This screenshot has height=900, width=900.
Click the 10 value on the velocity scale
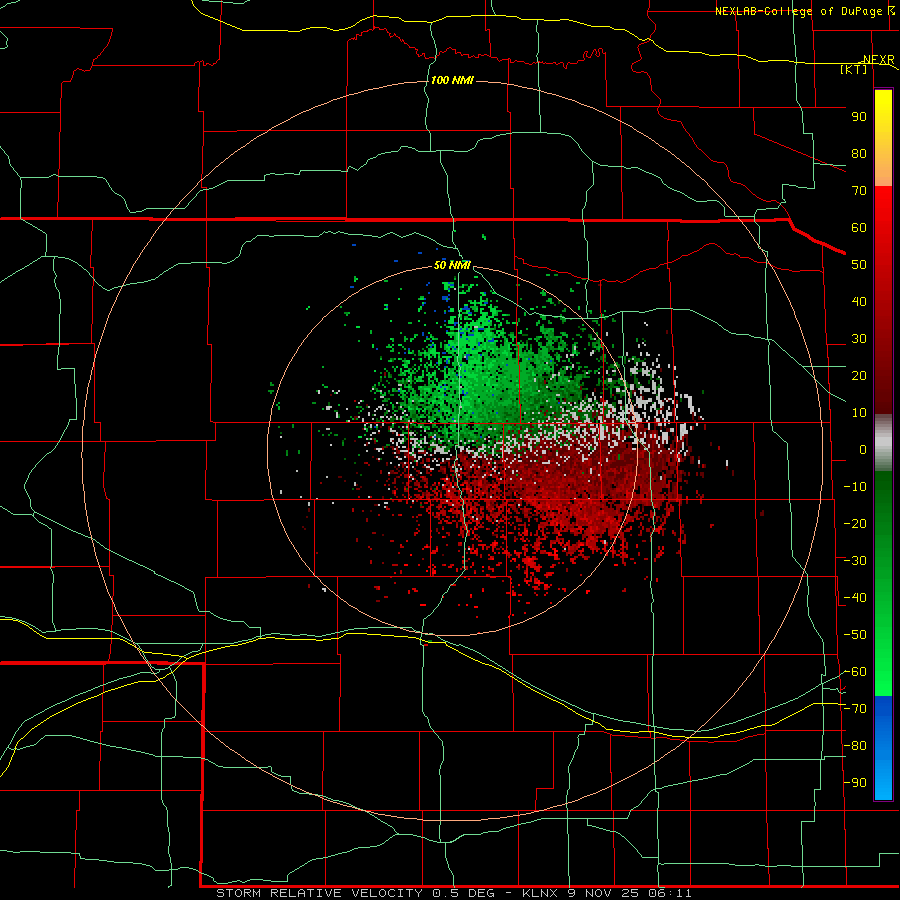click(859, 413)
